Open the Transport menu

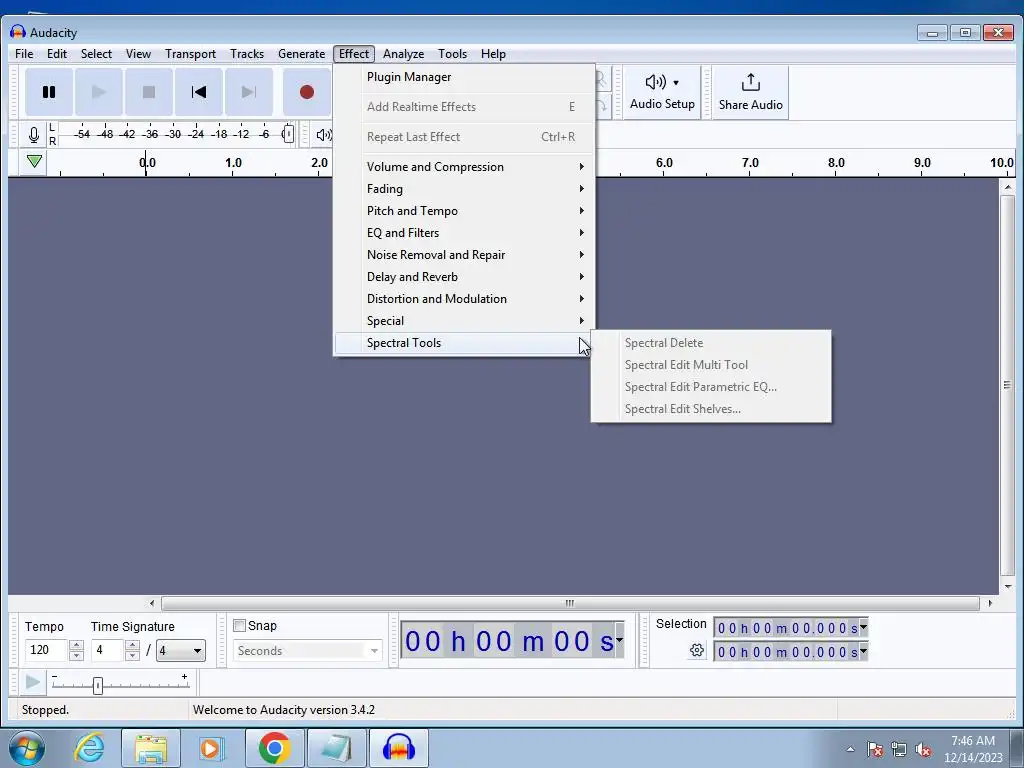(190, 54)
